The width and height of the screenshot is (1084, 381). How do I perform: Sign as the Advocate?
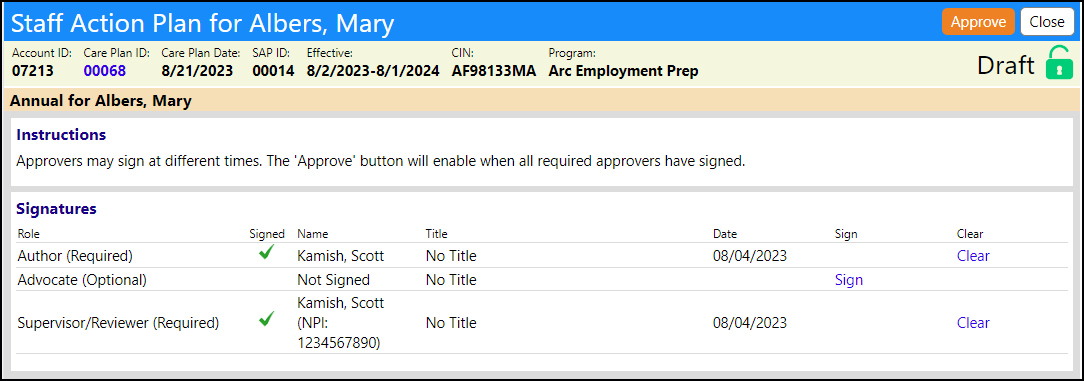point(849,280)
